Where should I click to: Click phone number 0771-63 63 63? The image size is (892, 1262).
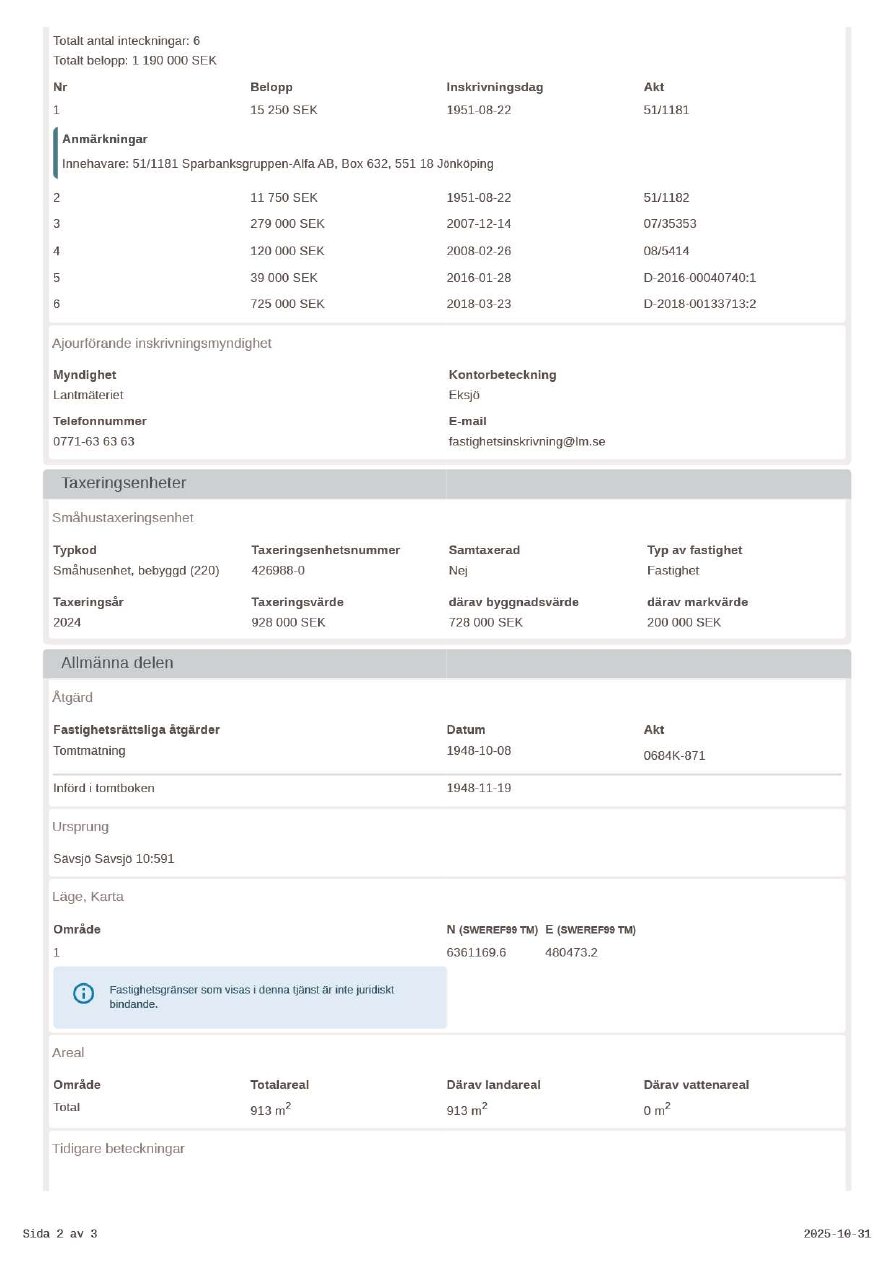[x=94, y=441]
